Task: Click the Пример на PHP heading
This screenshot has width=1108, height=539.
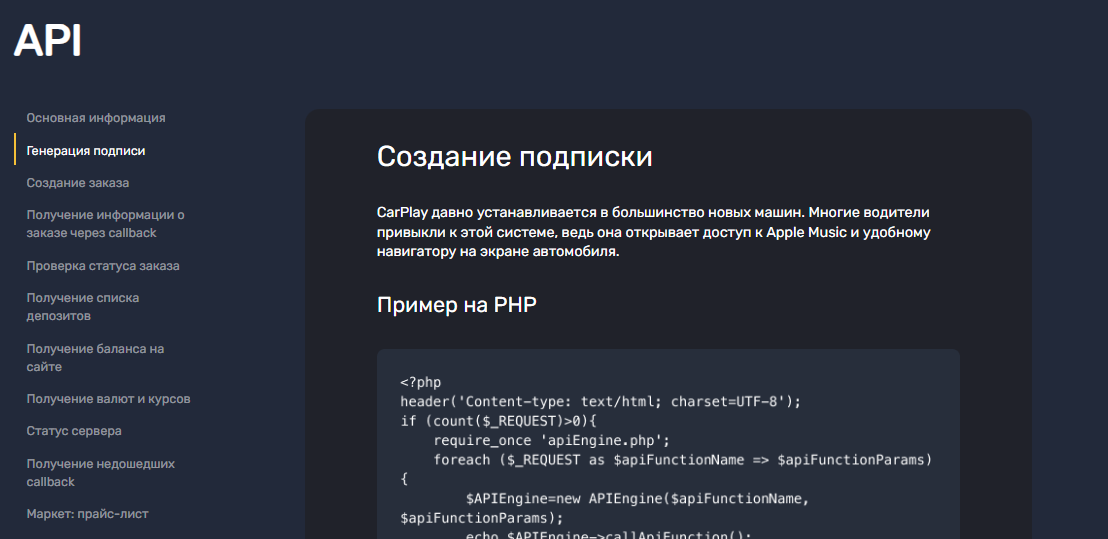Action: coord(456,304)
